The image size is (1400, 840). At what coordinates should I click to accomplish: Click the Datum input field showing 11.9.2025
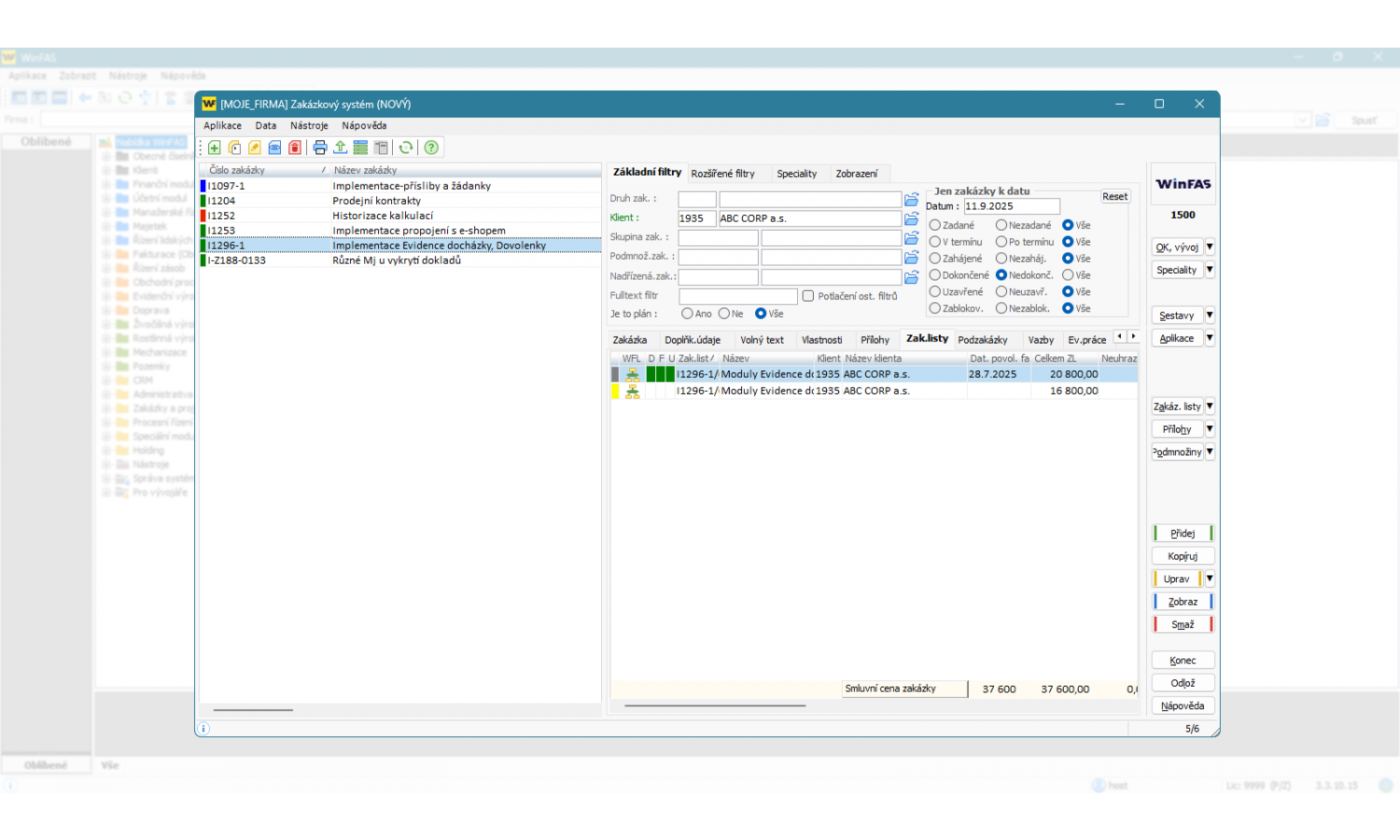pos(1011,206)
